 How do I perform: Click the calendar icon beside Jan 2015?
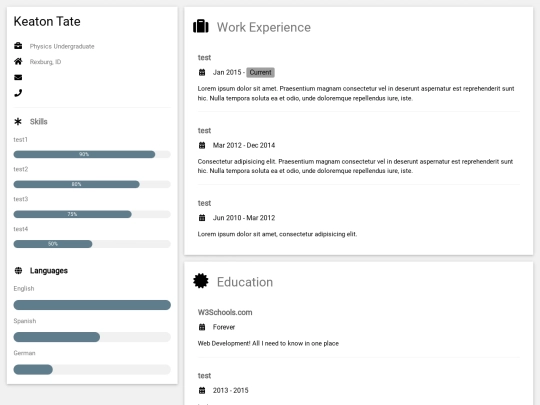pyautogui.click(x=202, y=72)
